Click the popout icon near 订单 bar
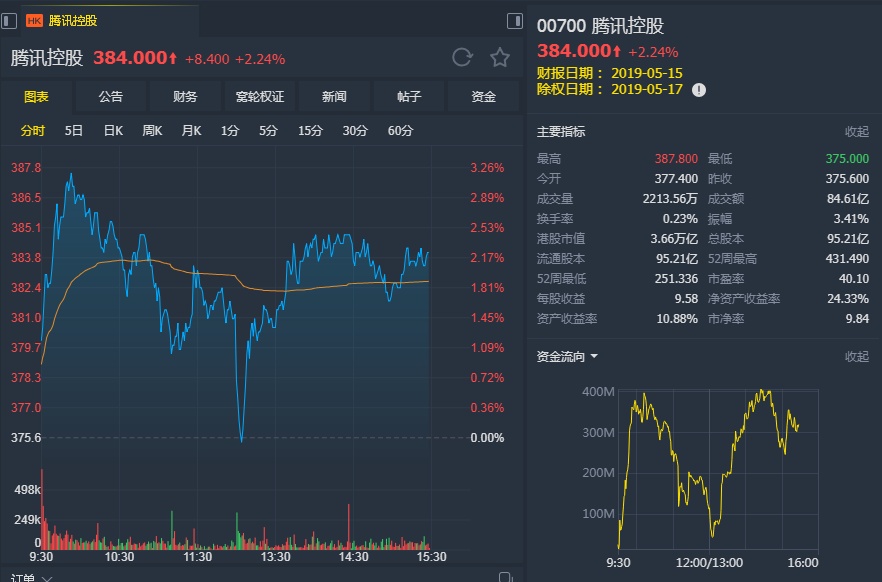This screenshot has height=582, width=882. (506, 577)
